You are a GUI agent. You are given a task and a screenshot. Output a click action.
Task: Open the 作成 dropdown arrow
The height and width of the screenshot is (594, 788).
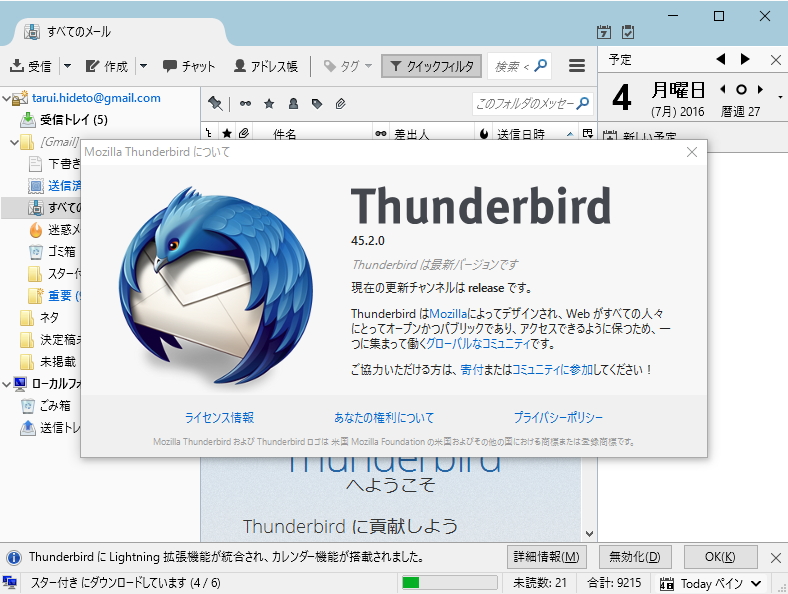143,66
